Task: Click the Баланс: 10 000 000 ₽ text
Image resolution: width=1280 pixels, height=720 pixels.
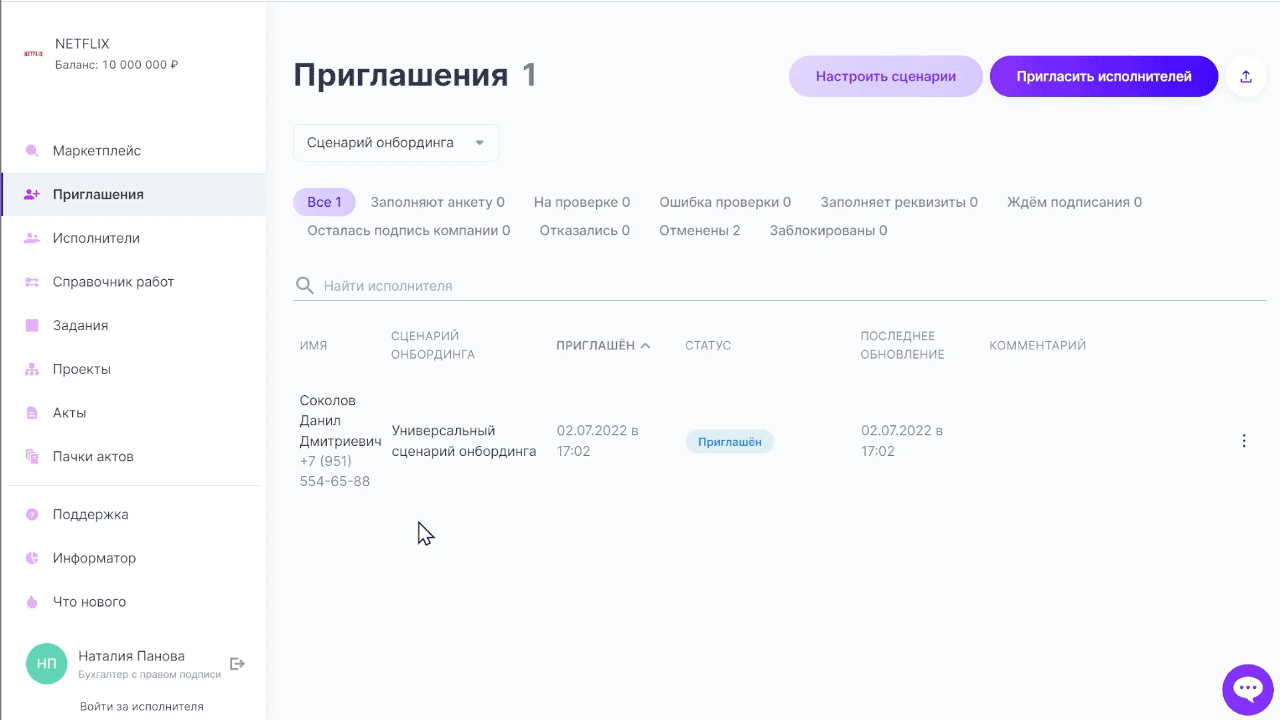Action: coord(117,64)
